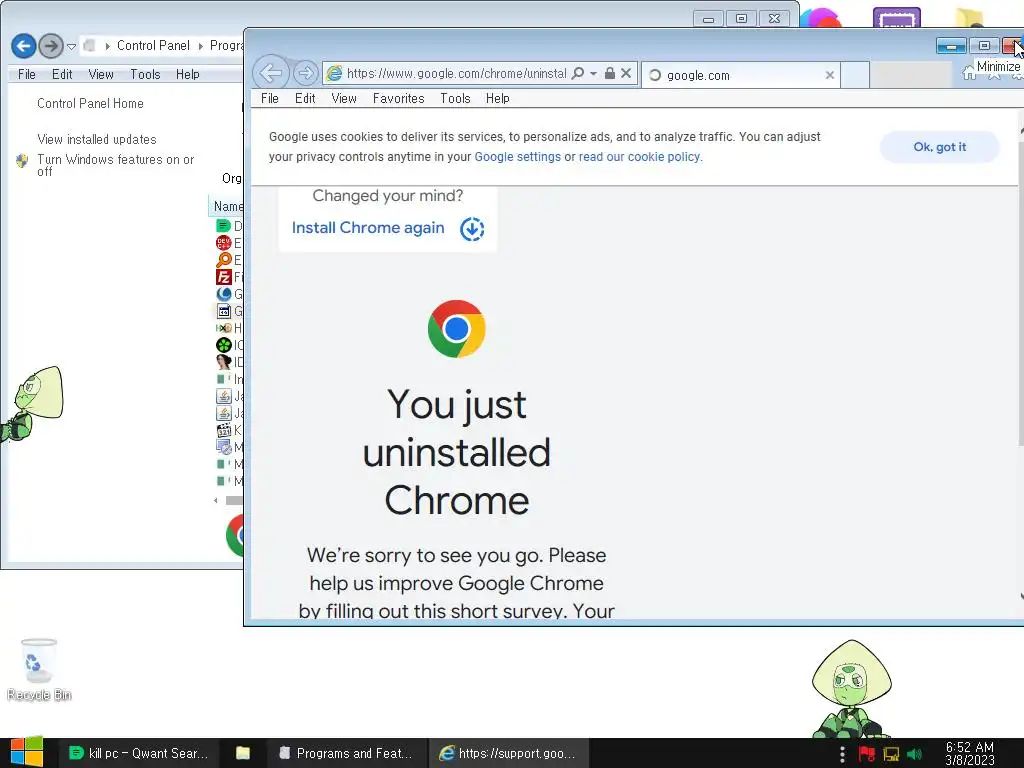Select the orange magnifier program icon entry
This screenshot has width=1024, height=768.
[x=223, y=260]
